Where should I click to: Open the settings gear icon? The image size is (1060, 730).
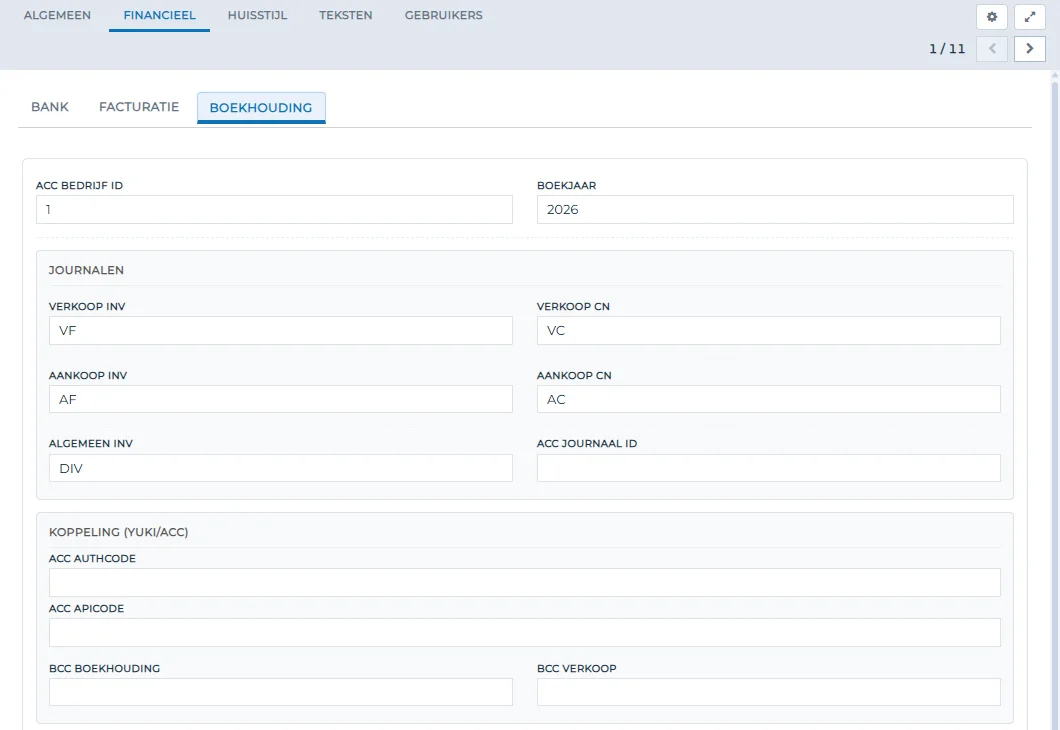pyautogui.click(x=992, y=17)
